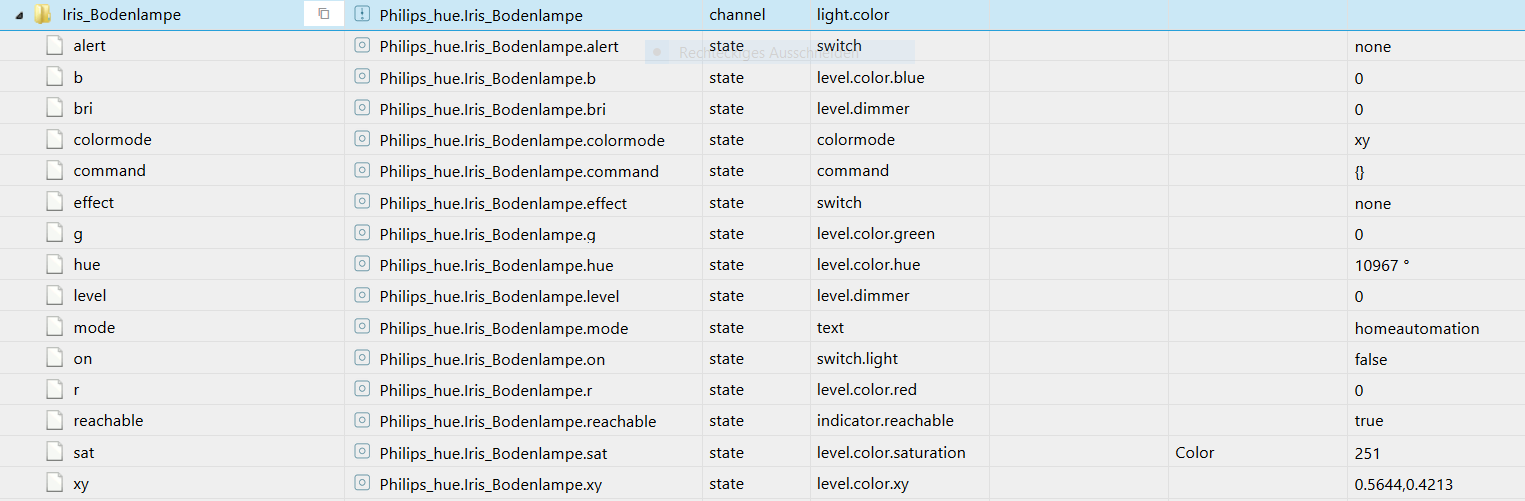1525x501 pixels.
Task: Click the file icon next to bri
Action: (54, 108)
